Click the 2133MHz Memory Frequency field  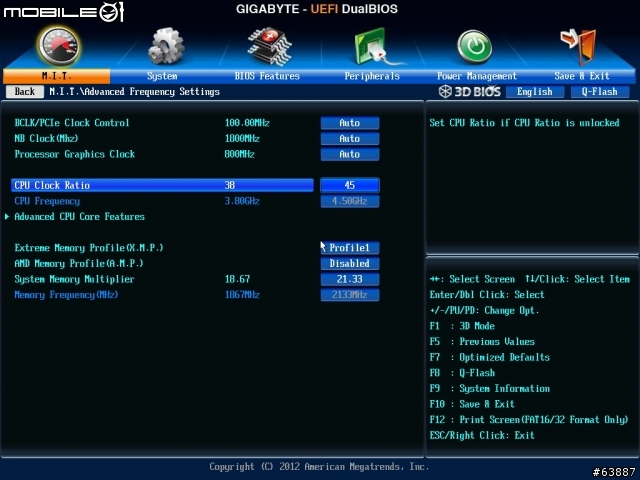pos(350,295)
